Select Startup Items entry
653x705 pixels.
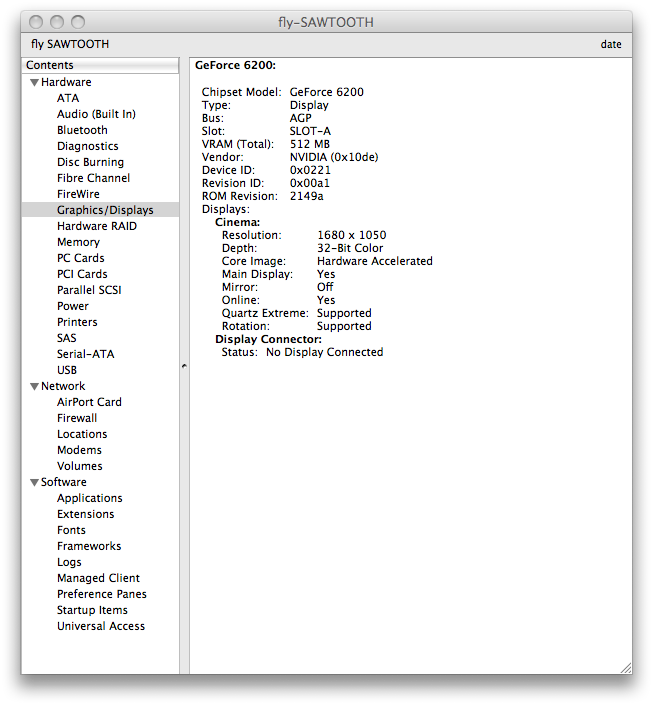(x=92, y=610)
